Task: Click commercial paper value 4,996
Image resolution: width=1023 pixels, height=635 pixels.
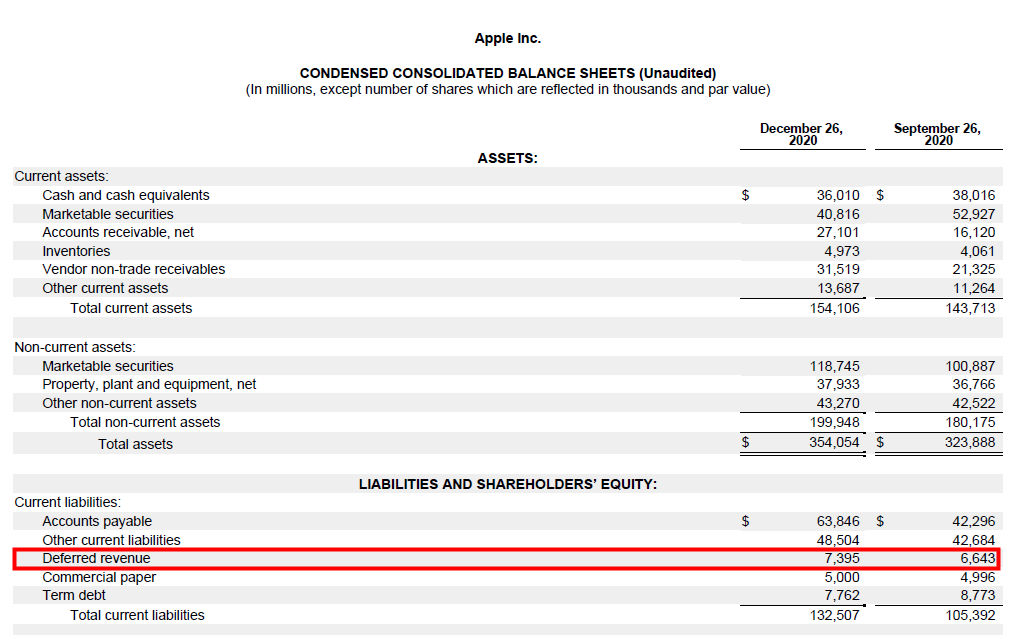Action: [x=977, y=578]
